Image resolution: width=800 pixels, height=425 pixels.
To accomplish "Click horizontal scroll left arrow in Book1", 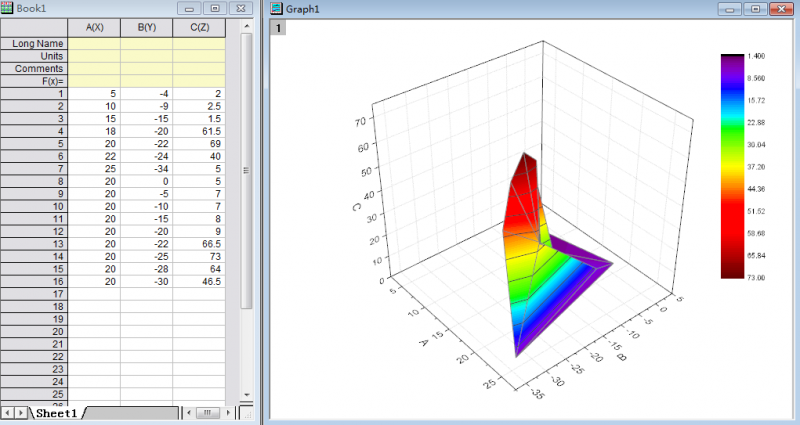I will click(189, 412).
